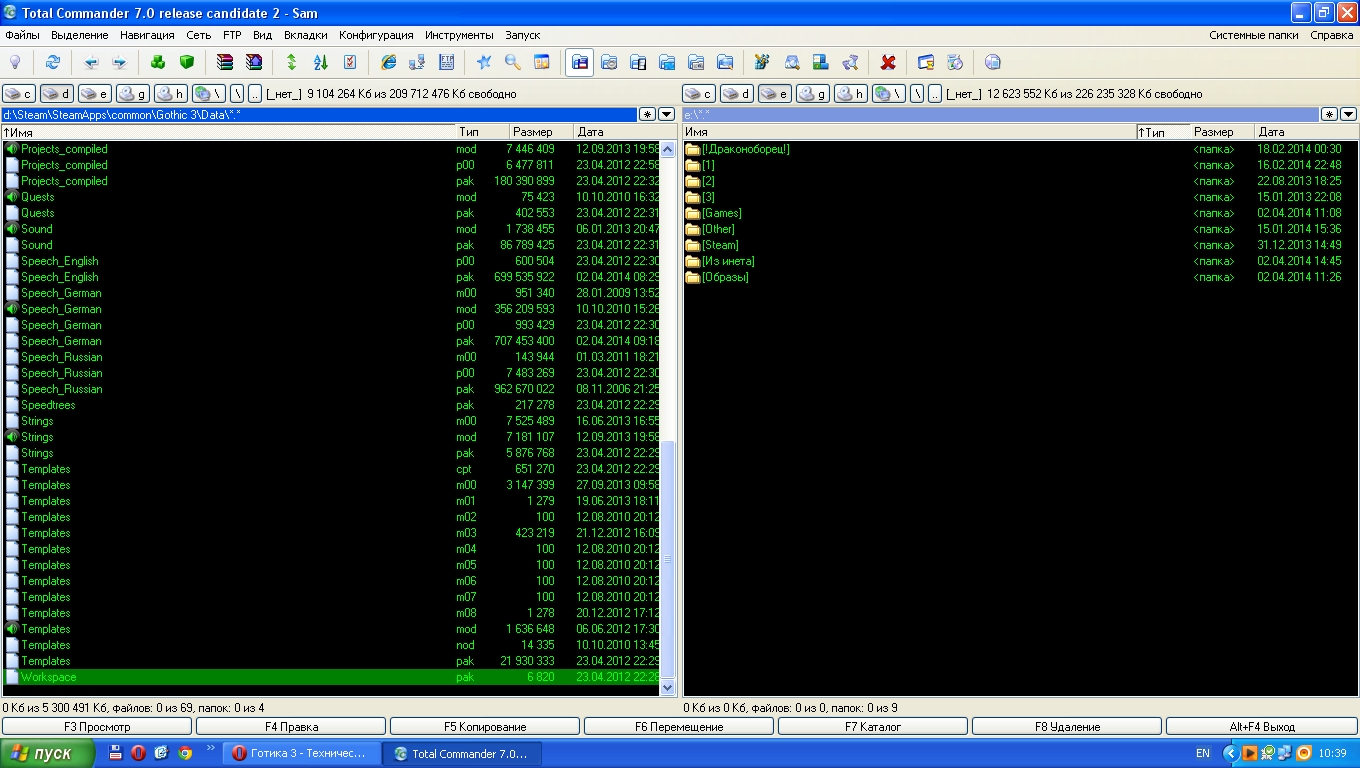Select drive e in left panel
This screenshot has width=1360, height=768.
click(x=95, y=94)
